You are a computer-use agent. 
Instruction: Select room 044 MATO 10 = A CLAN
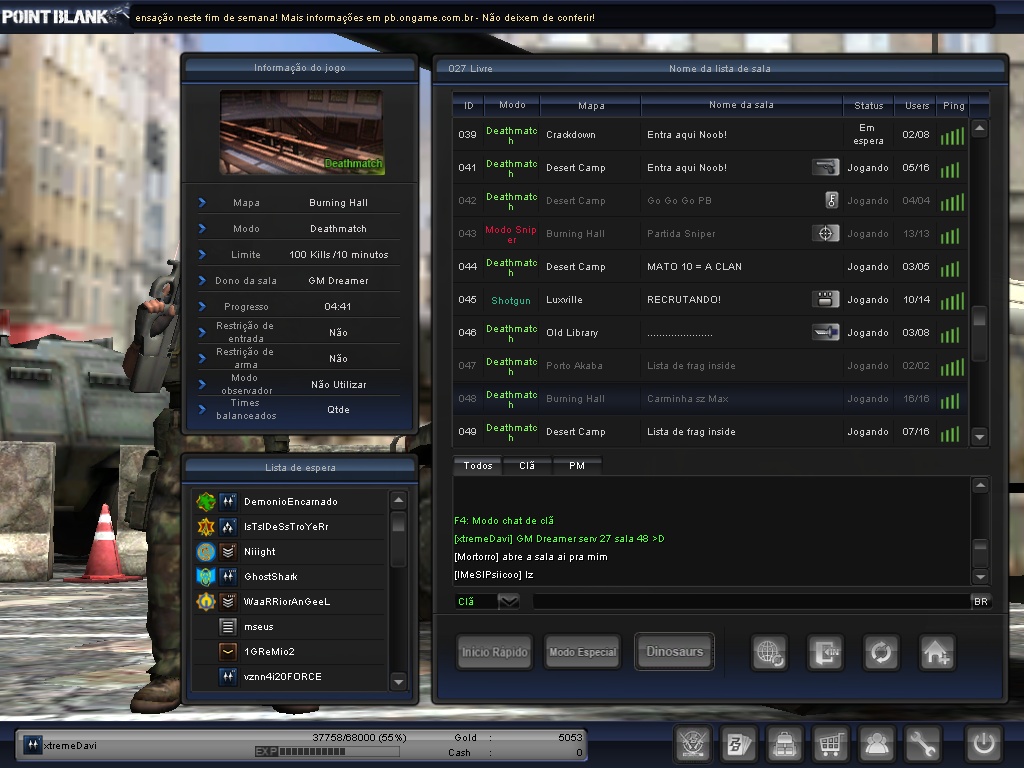point(709,266)
